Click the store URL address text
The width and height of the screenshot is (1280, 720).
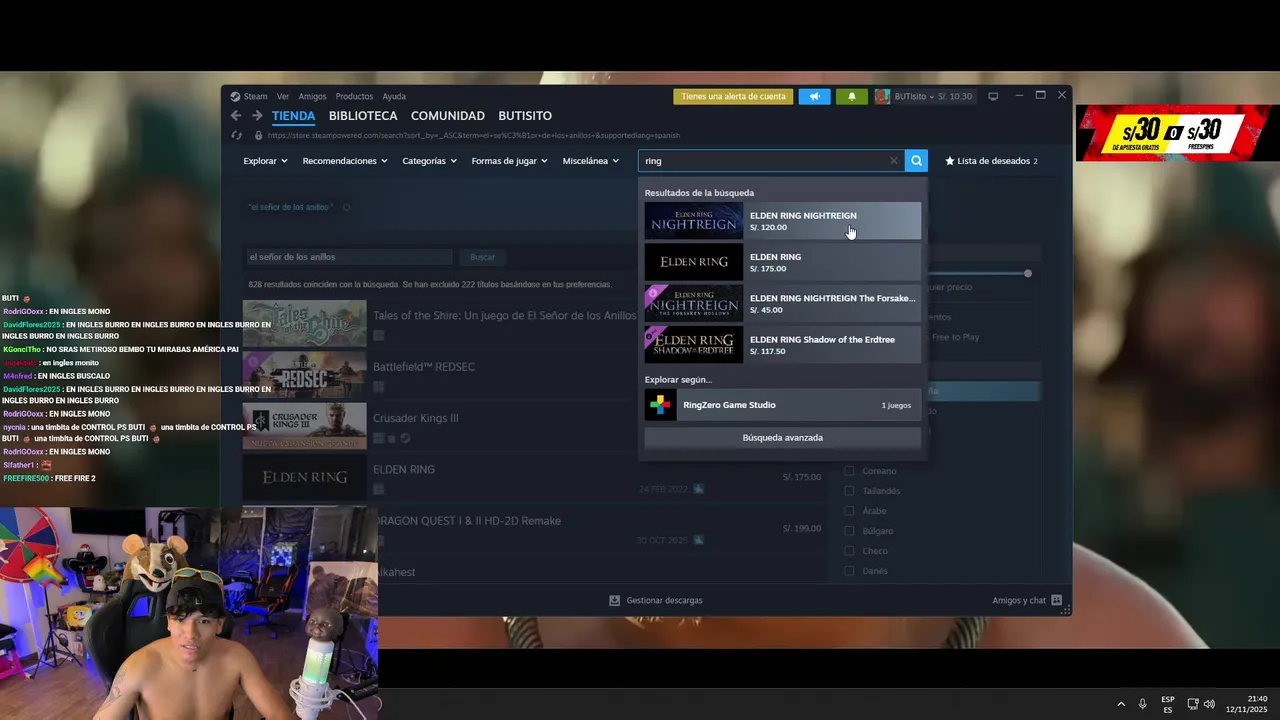click(x=473, y=135)
